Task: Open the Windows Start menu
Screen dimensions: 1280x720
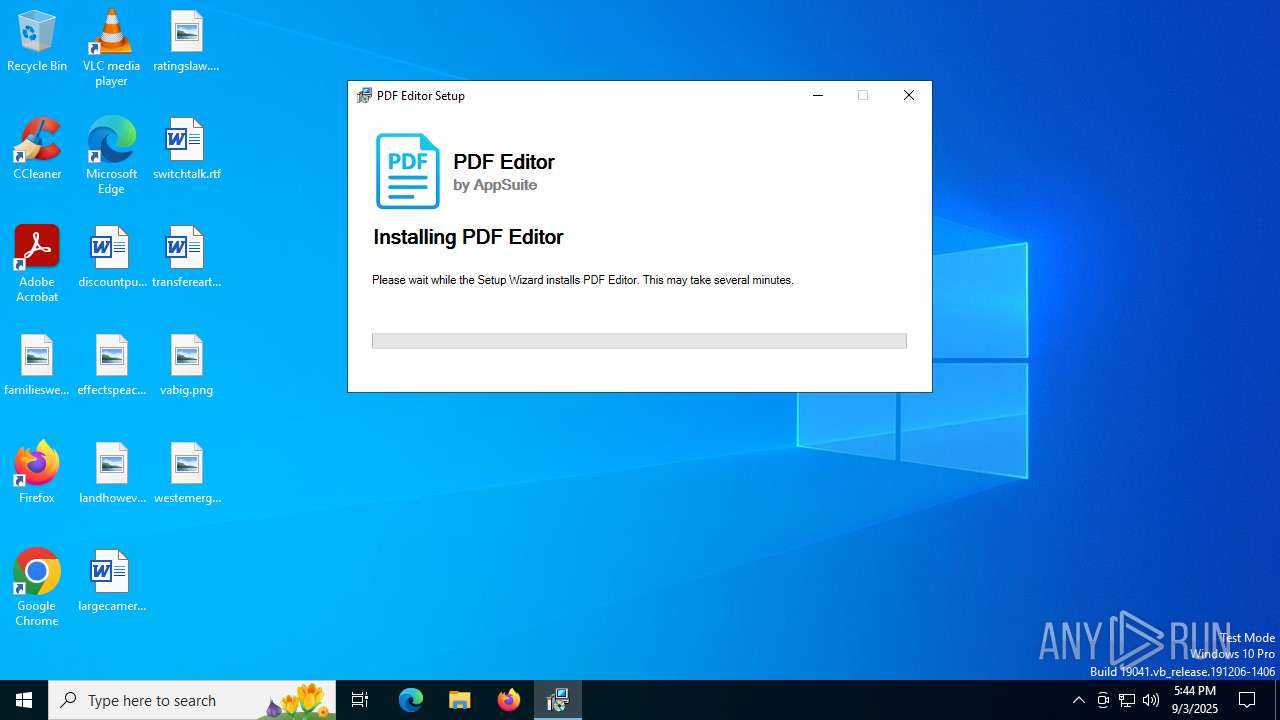Action: click(x=24, y=700)
